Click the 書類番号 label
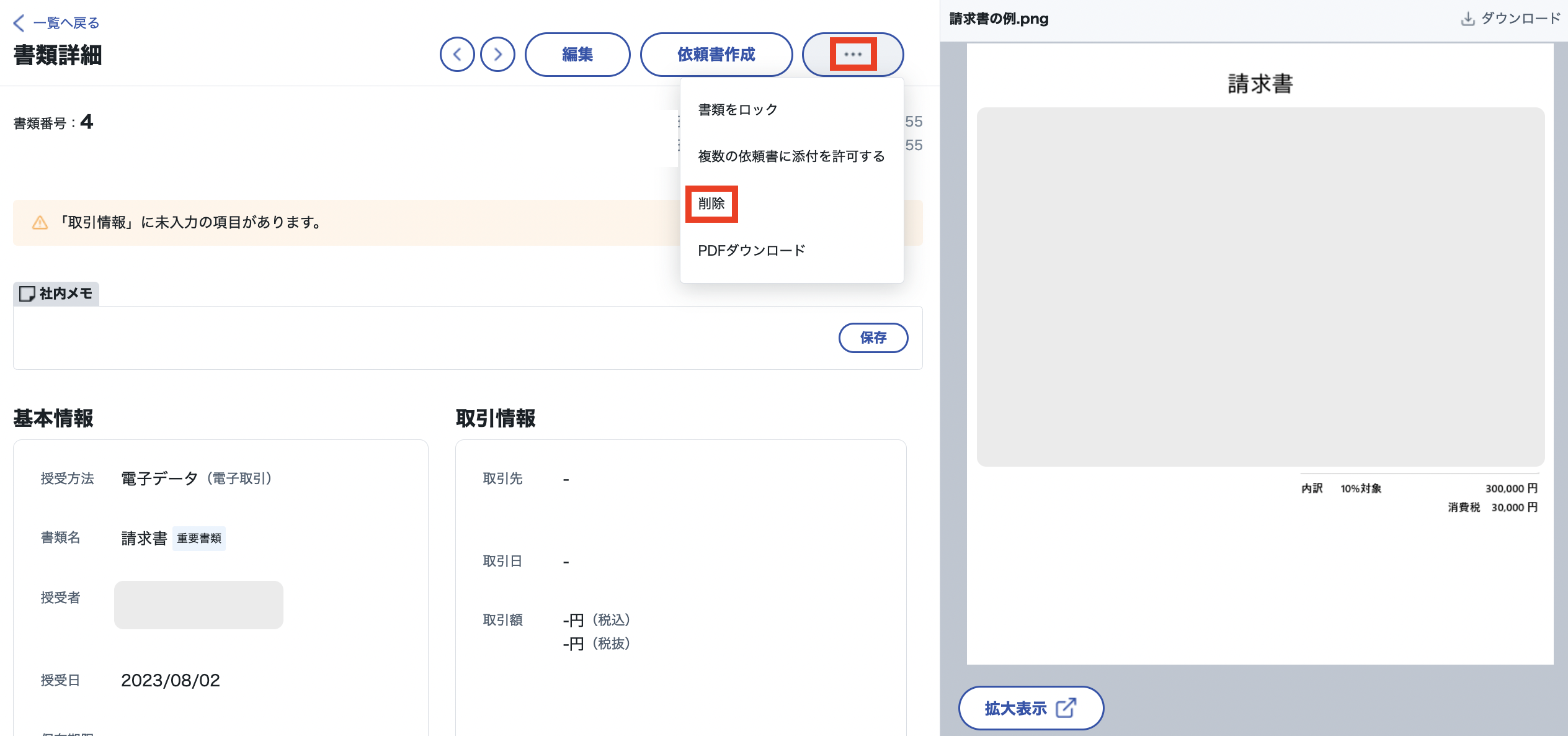The width and height of the screenshot is (1568, 736). click(45, 123)
